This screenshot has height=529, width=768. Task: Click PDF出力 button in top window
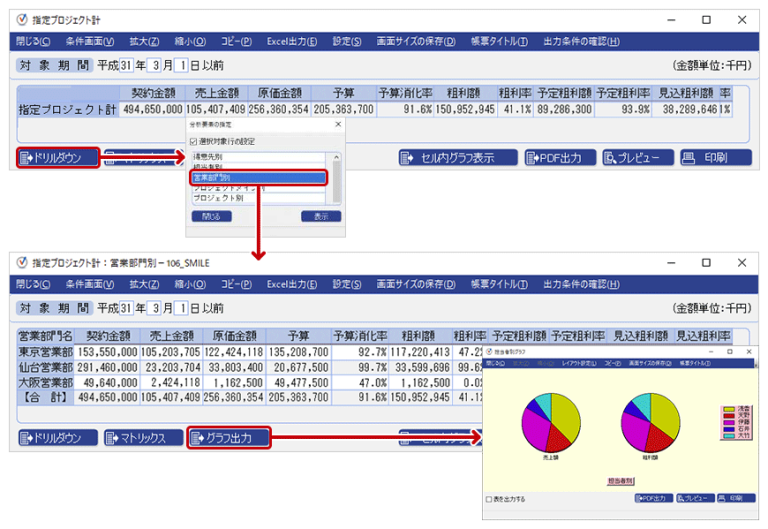560,157
